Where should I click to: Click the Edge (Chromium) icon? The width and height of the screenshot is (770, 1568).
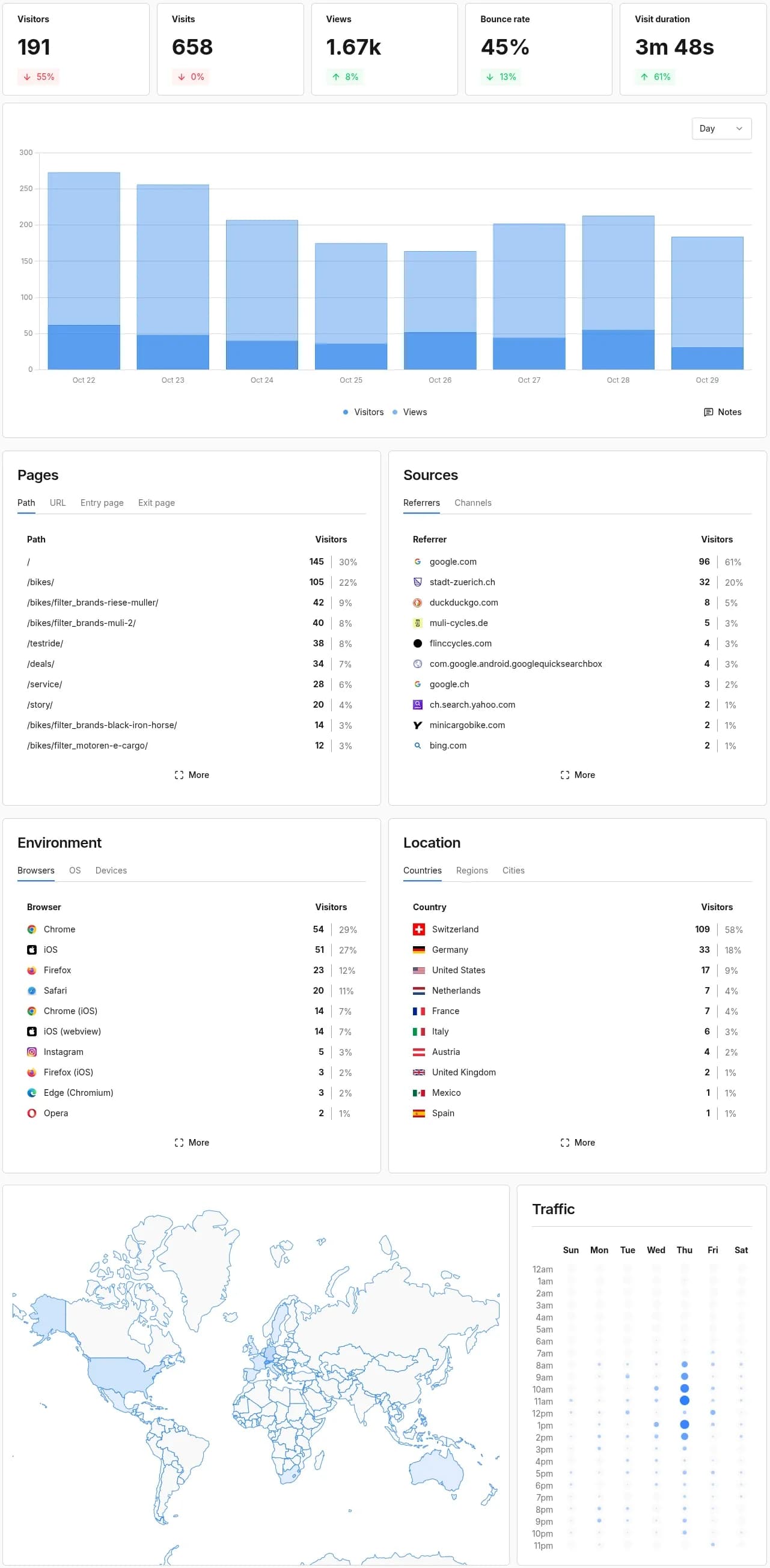pyautogui.click(x=32, y=1093)
